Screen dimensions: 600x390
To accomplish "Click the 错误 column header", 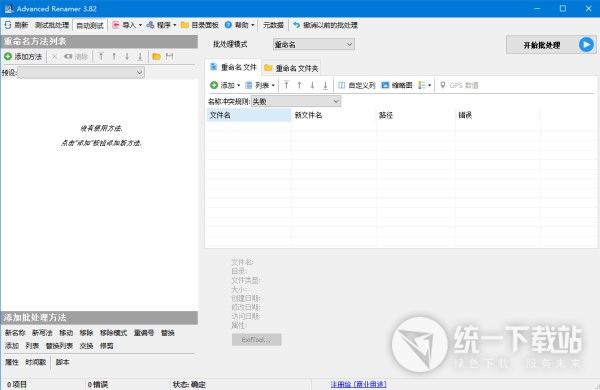I will coord(497,115).
